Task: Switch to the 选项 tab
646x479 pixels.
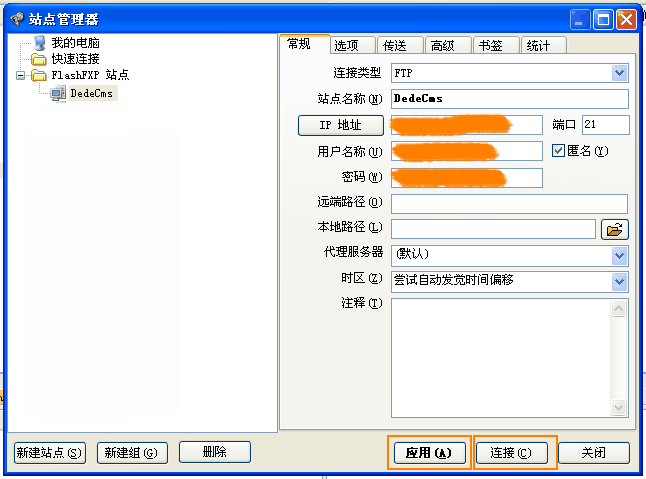Action: (x=353, y=45)
